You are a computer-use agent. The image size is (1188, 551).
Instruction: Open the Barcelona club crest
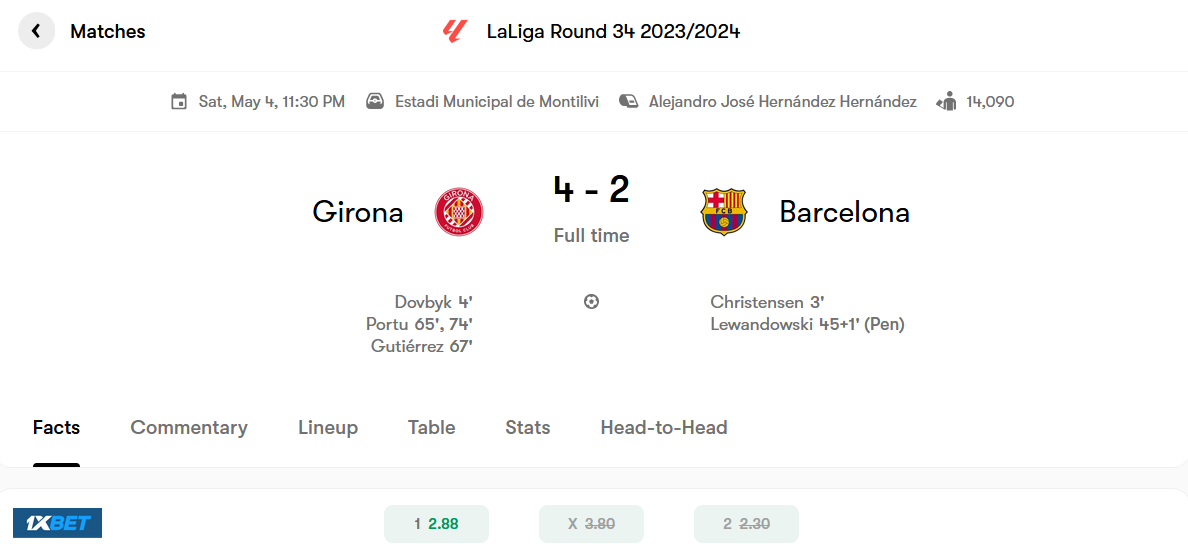[x=724, y=211]
